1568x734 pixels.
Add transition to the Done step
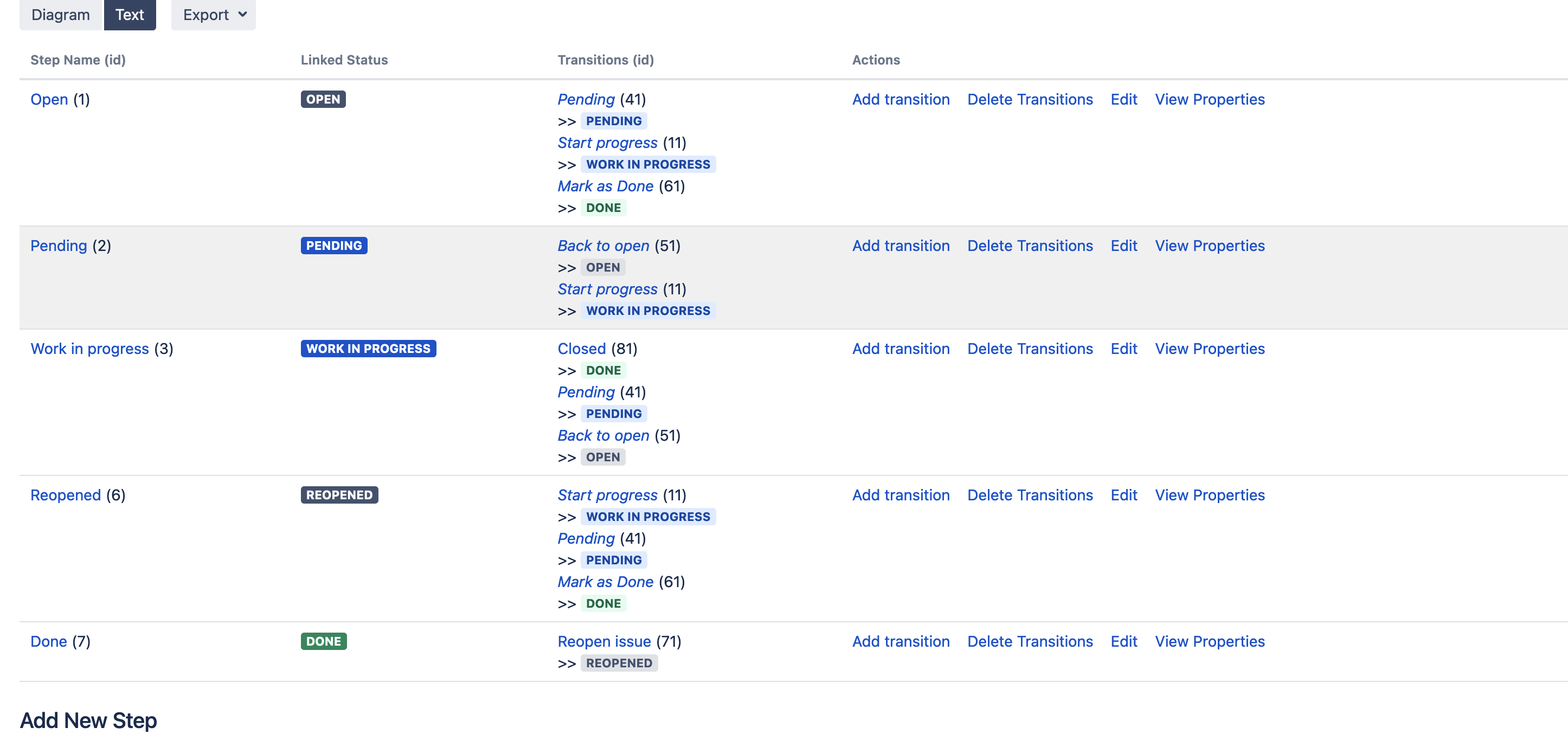901,641
